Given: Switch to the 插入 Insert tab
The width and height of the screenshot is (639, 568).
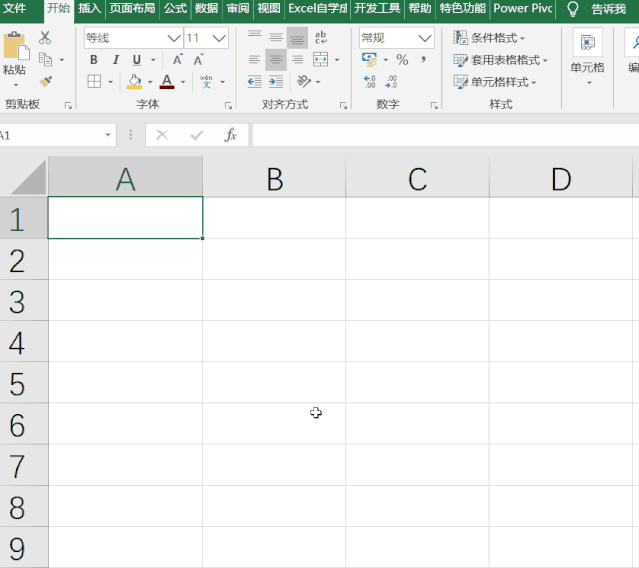Looking at the screenshot, I should (90, 8).
